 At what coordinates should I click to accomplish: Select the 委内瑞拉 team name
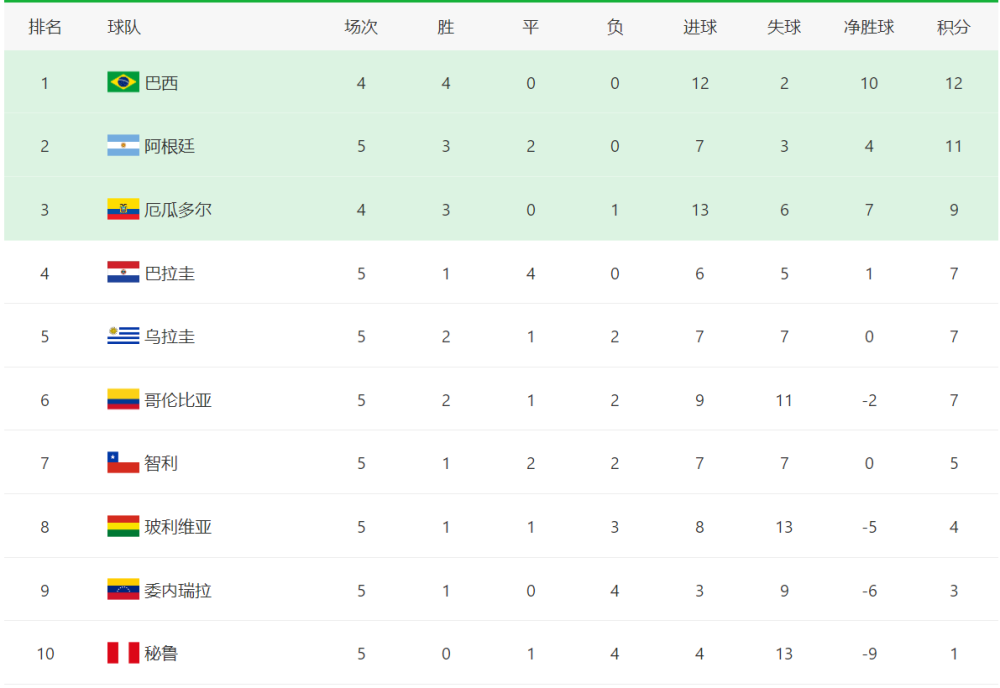click(x=178, y=590)
